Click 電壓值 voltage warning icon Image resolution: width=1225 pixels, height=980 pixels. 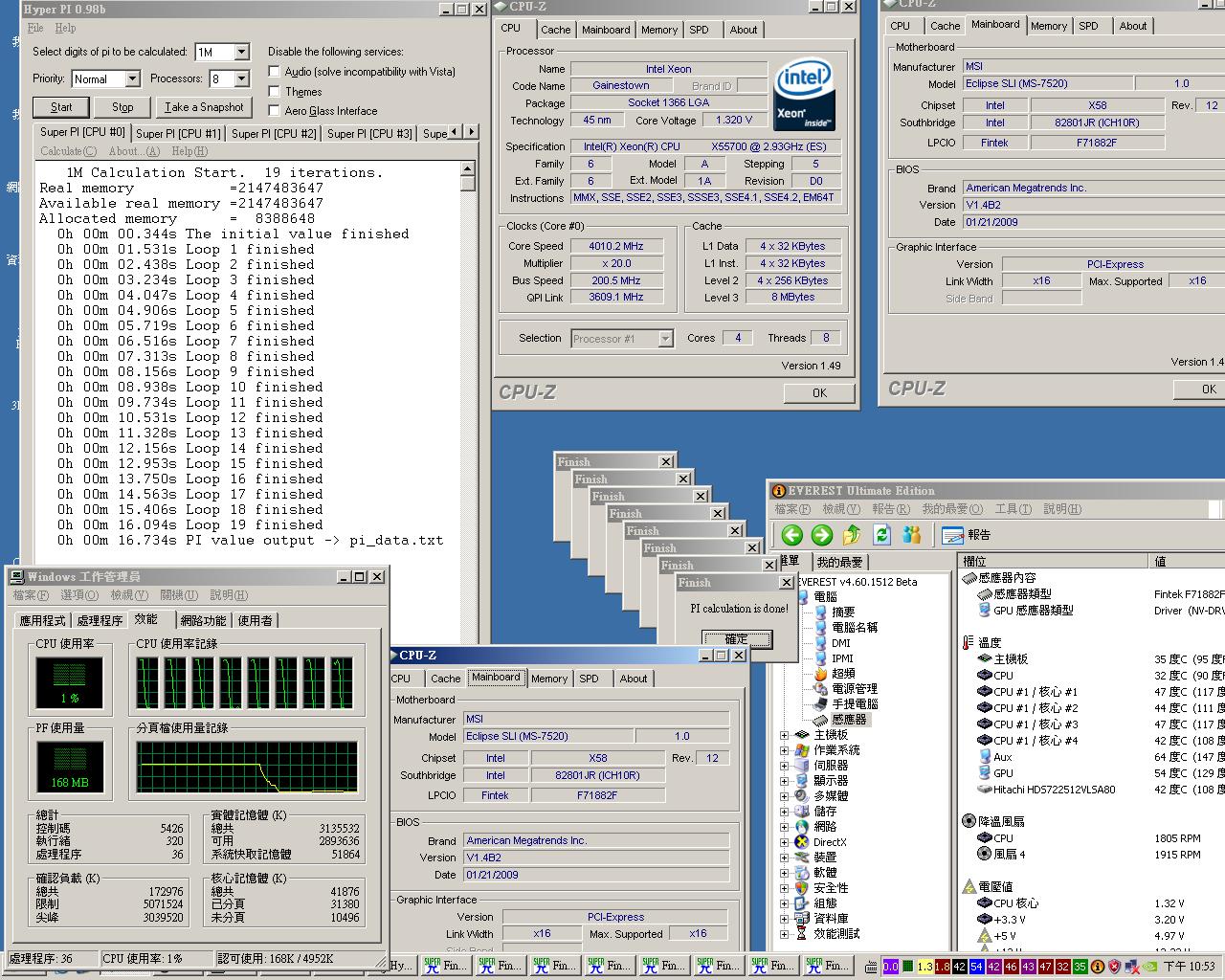point(969,886)
